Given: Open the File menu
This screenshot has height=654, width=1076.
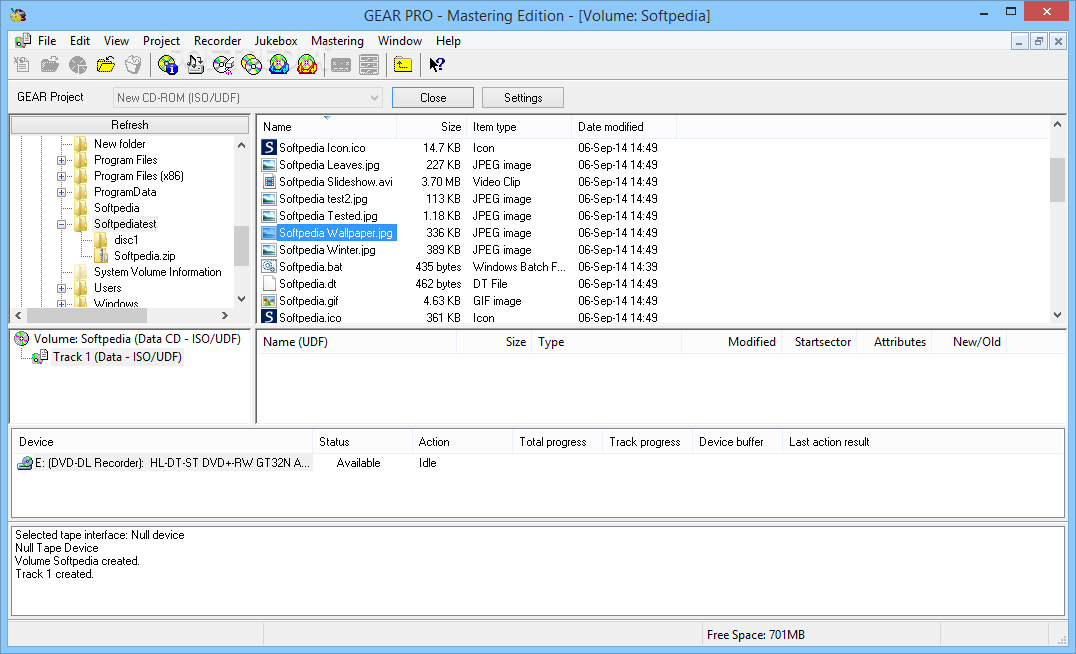Looking at the screenshot, I should [47, 41].
